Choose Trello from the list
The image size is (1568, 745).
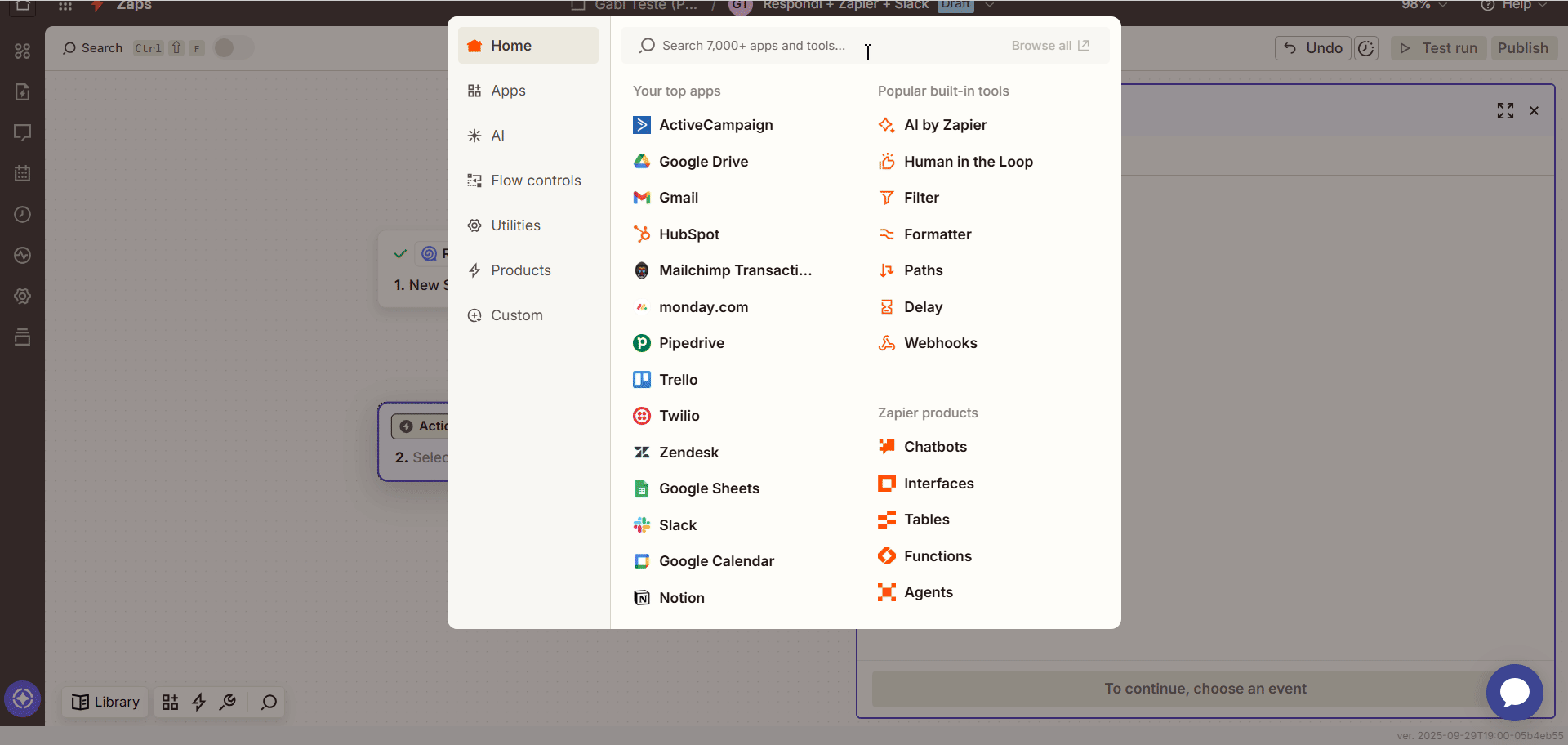pos(666,380)
